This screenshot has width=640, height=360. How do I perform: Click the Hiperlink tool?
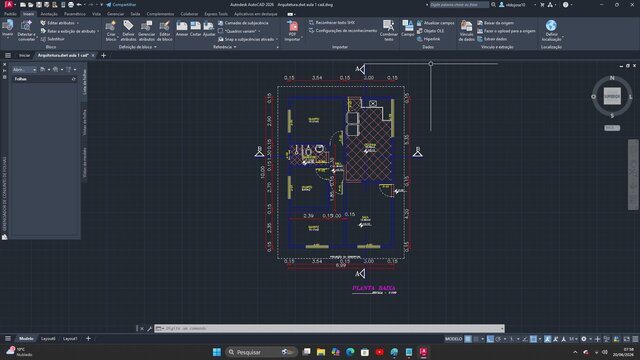[x=429, y=39]
